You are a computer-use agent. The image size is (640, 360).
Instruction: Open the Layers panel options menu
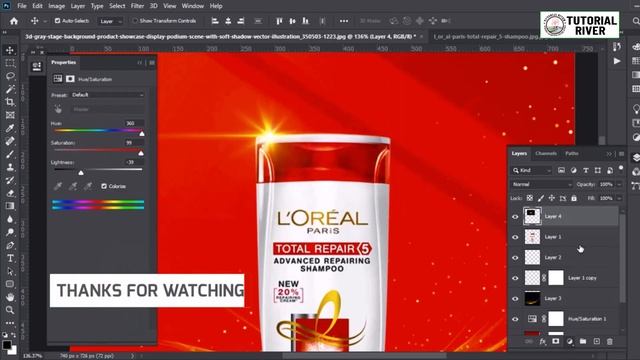(x=621, y=153)
